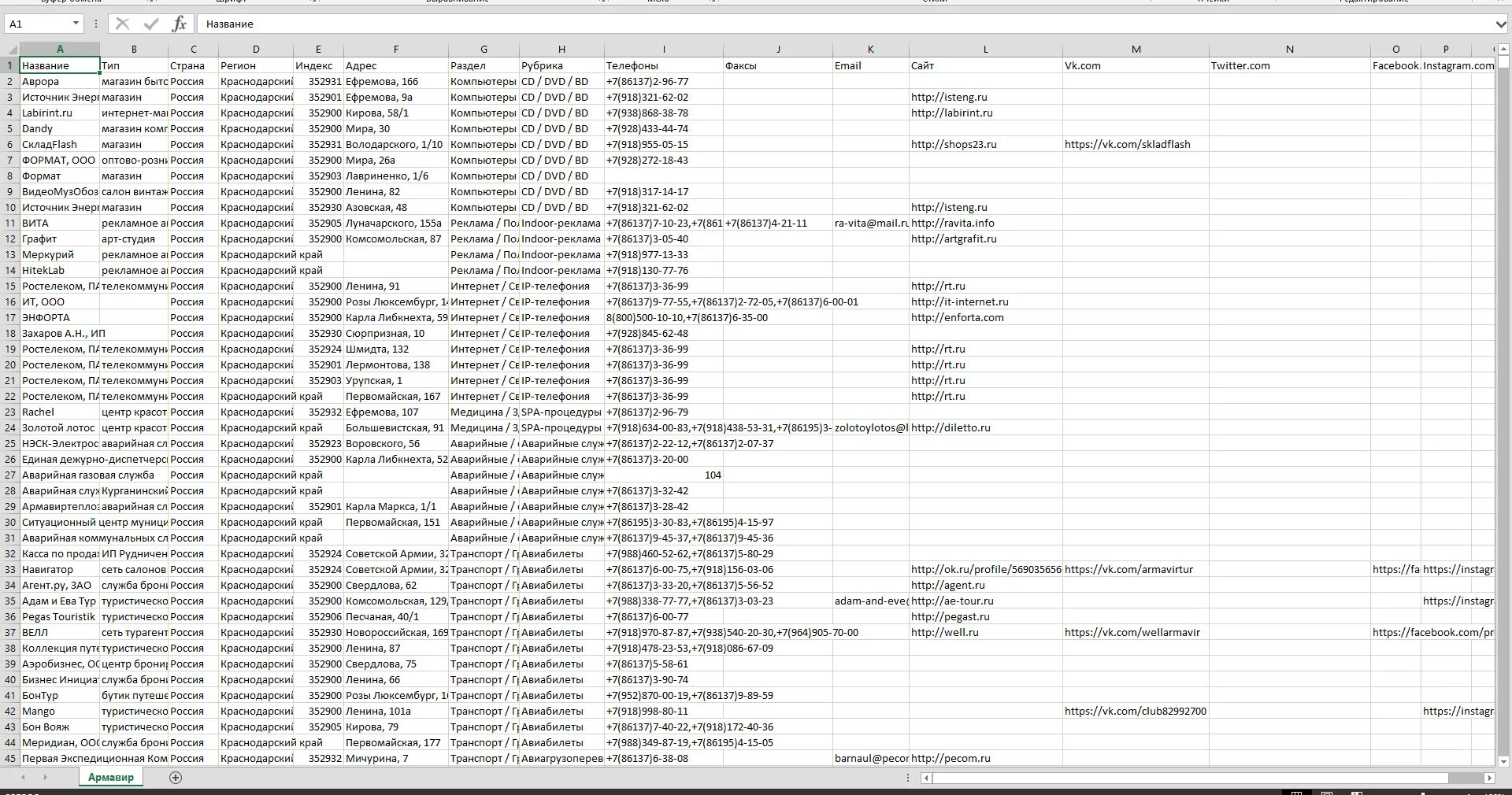Select cell with value 104

[x=664, y=475]
